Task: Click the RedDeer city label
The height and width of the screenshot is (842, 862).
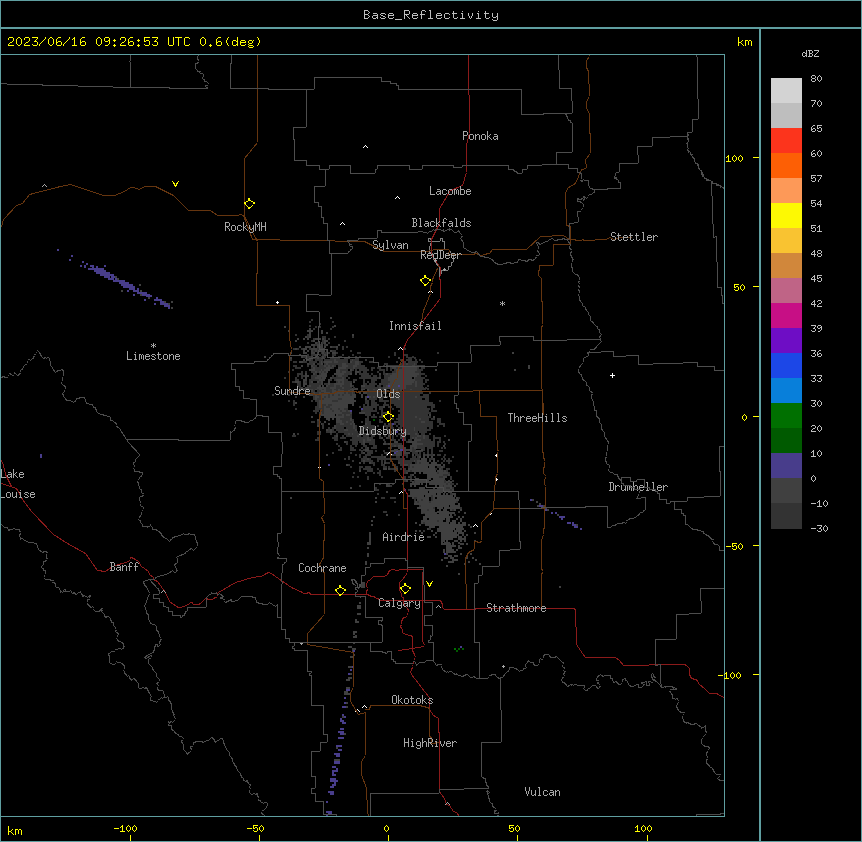Action: [x=440, y=255]
